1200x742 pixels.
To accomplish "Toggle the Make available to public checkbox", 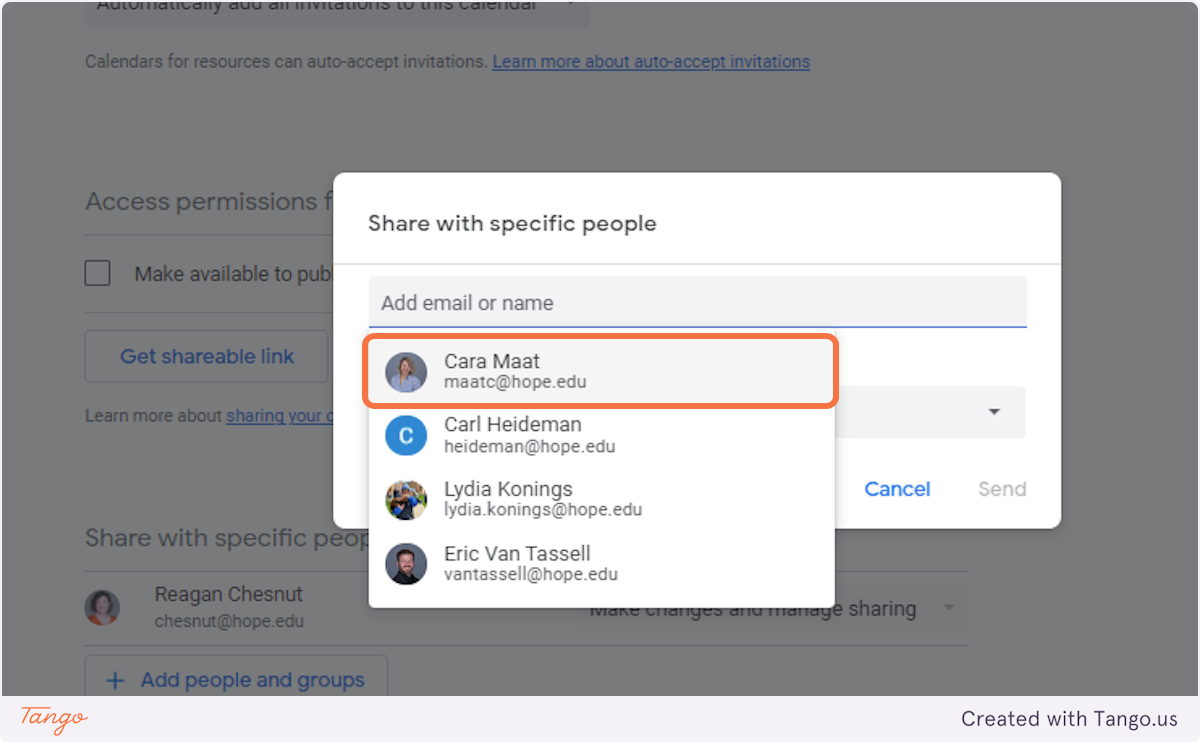I will coord(98,273).
